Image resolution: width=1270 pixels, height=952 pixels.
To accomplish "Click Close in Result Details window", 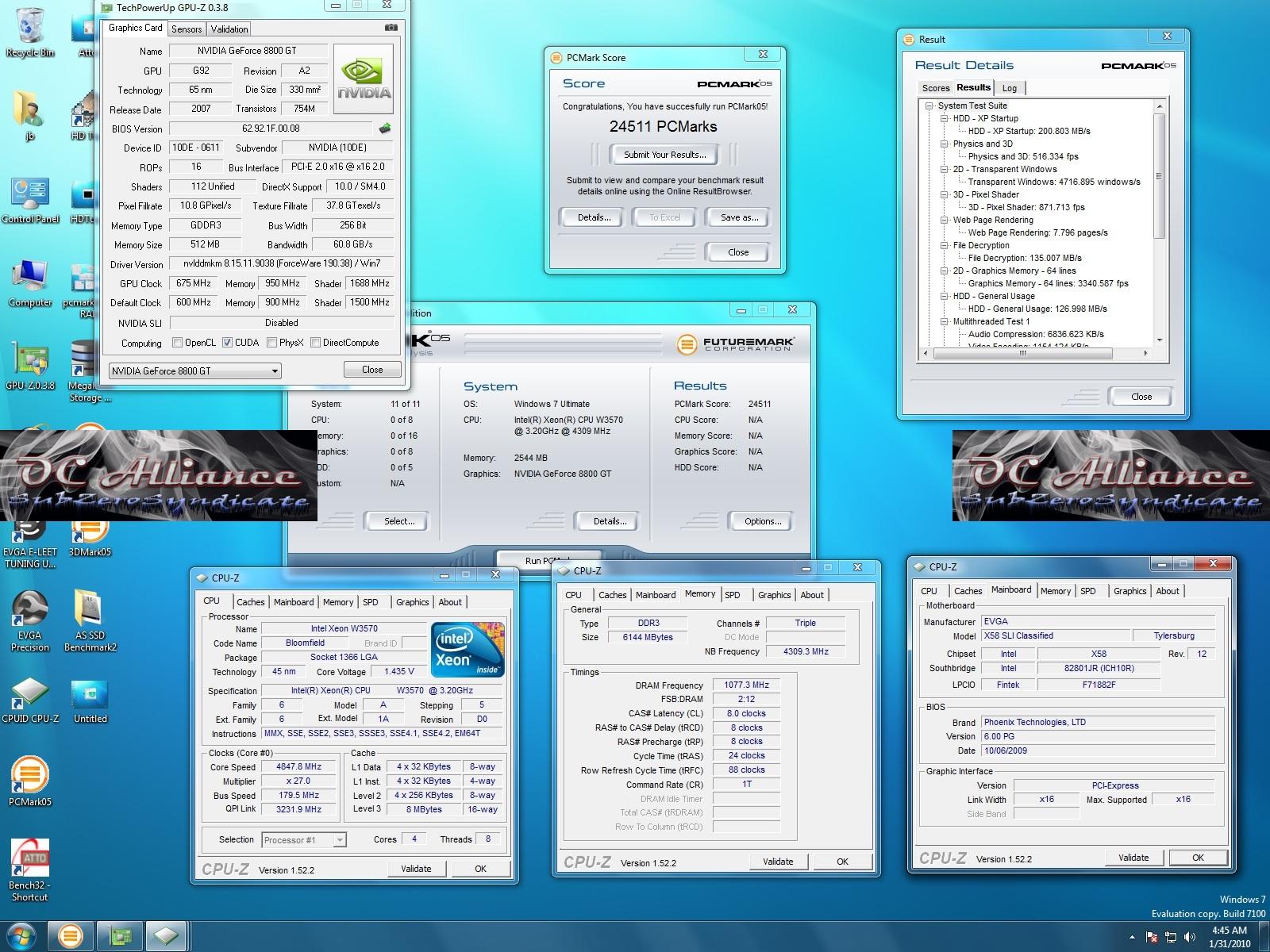I will 1141,397.
